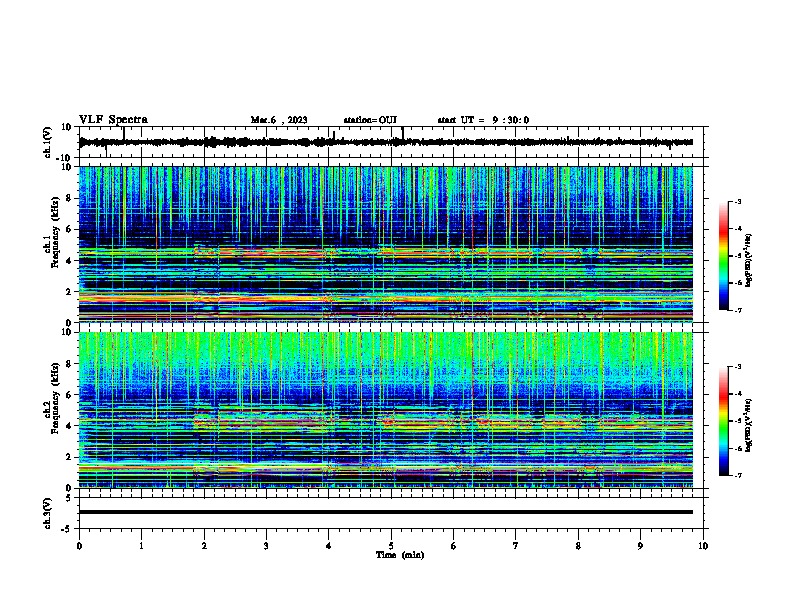The width and height of the screenshot is (792, 612).
Task: Click the 'VLF Spectra' title text
Action: click(113, 120)
